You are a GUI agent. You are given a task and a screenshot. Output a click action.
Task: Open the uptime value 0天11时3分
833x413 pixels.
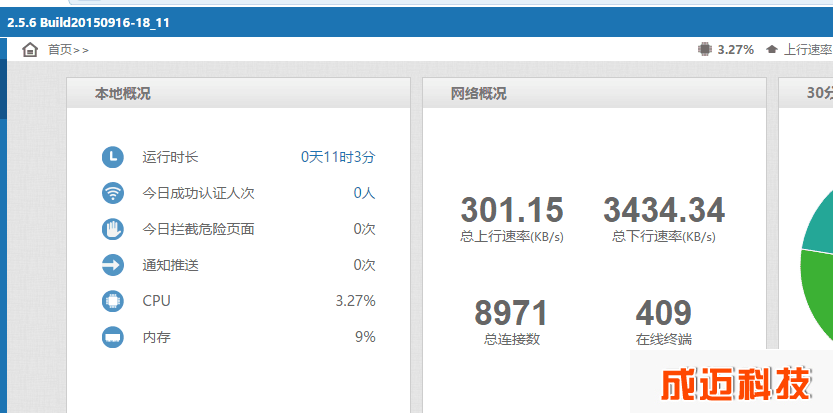(338, 157)
